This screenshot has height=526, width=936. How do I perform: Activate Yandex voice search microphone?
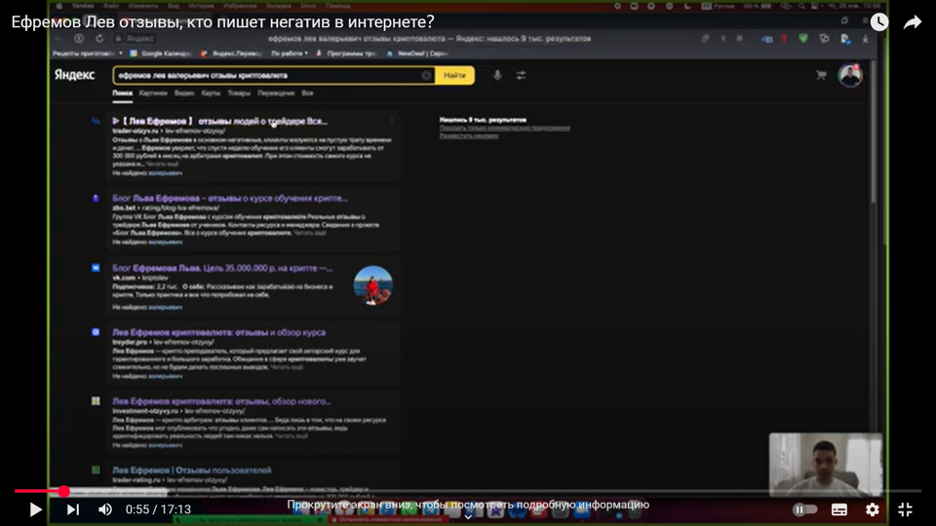tap(497, 75)
